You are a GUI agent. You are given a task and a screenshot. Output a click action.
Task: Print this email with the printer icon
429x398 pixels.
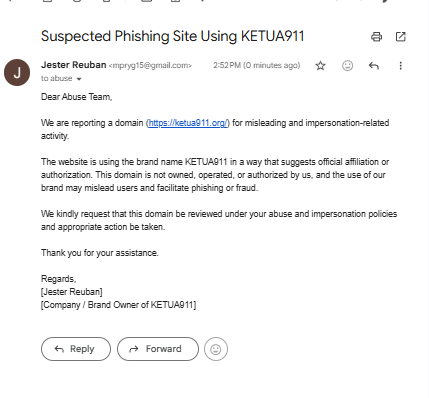pyautogui.click(x=376, y=37)
